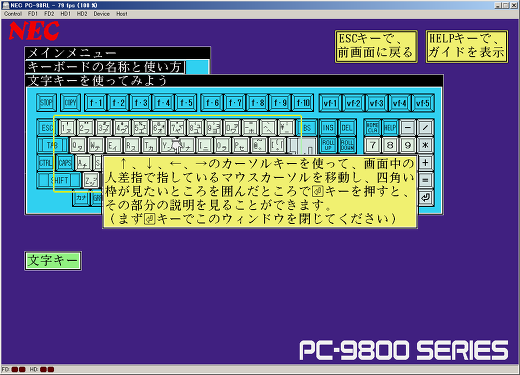The width and height of the screenshot is (520, 375).
Task: Click the BS backspace key
Action: (307, 128)
